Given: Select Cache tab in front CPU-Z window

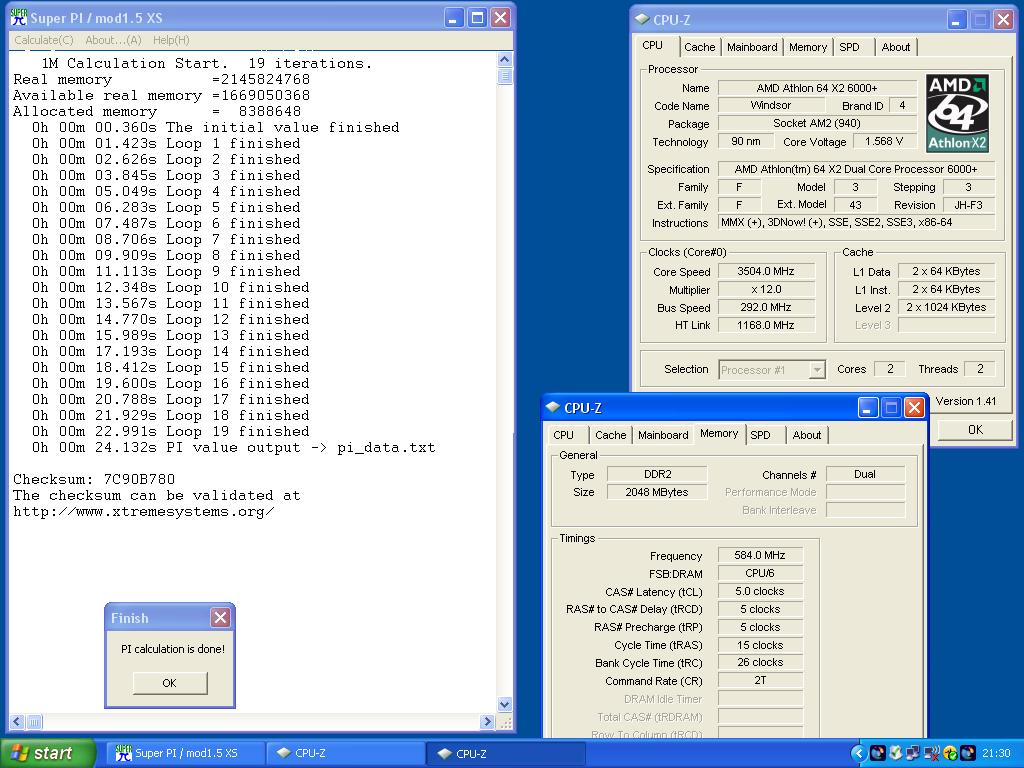Looking at the screenshot, I should pyautogui.click(x=611, y=435).
